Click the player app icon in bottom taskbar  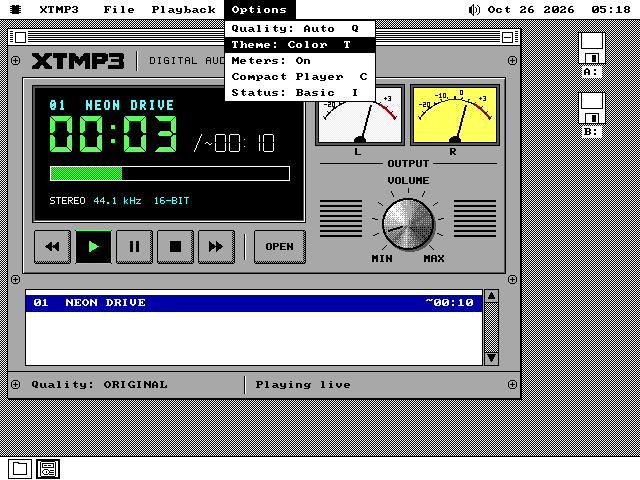tap(48, 469)
